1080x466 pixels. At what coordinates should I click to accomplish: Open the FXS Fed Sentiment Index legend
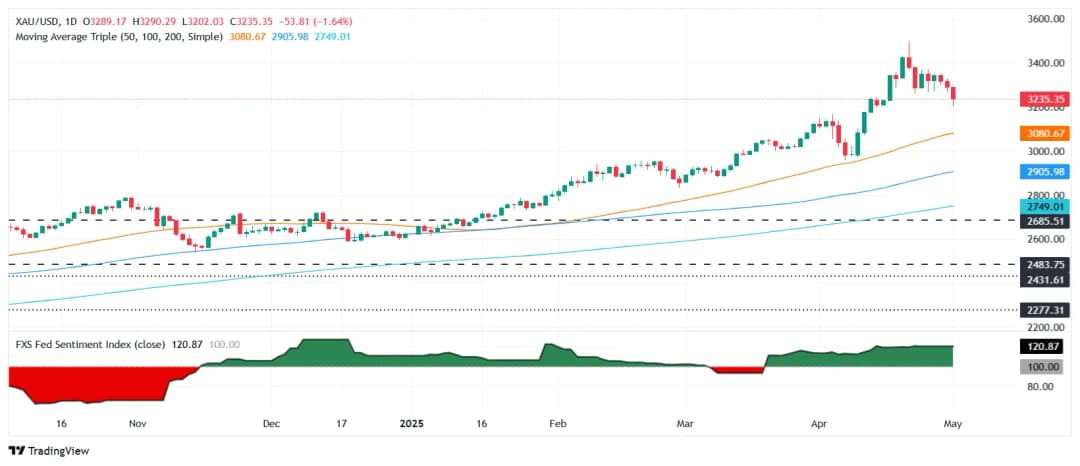click(83, 344)
